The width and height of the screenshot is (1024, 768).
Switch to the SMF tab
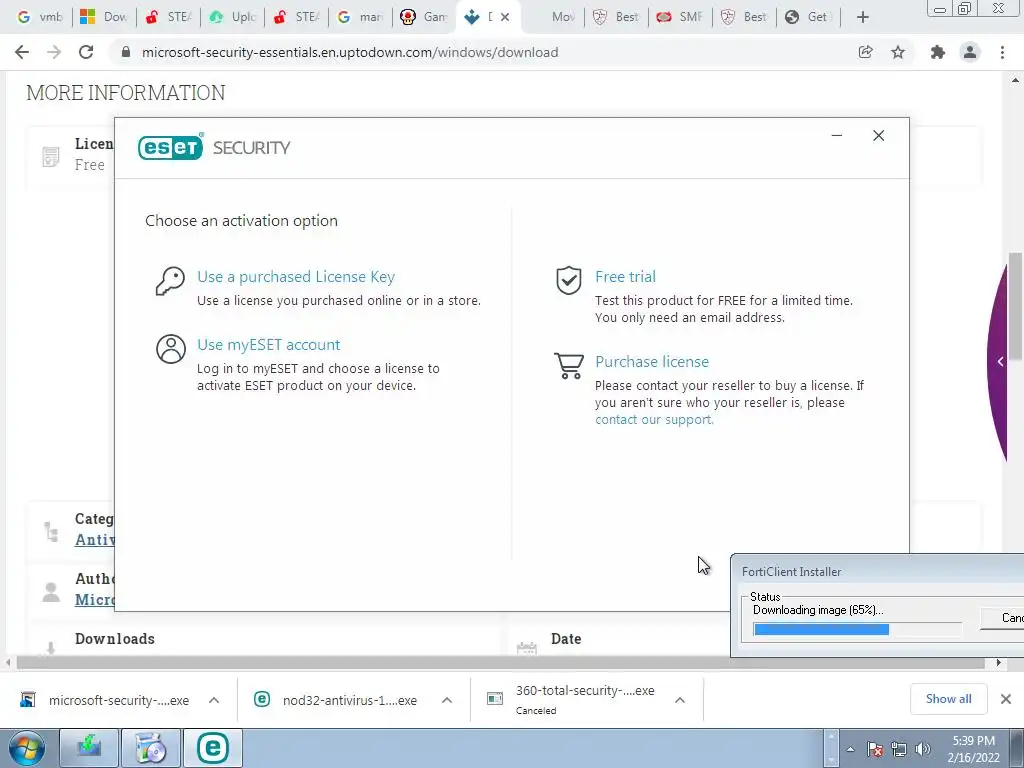pyautogui.click(x=680, y=17)
